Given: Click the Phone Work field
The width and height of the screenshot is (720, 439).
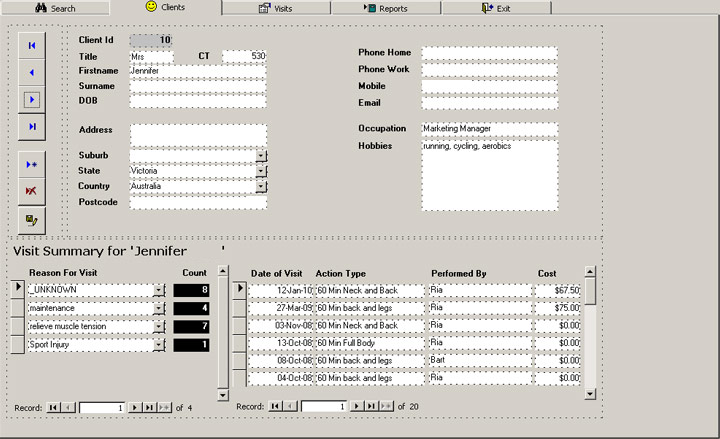Looking at the screenshot, I should [489, 70].
